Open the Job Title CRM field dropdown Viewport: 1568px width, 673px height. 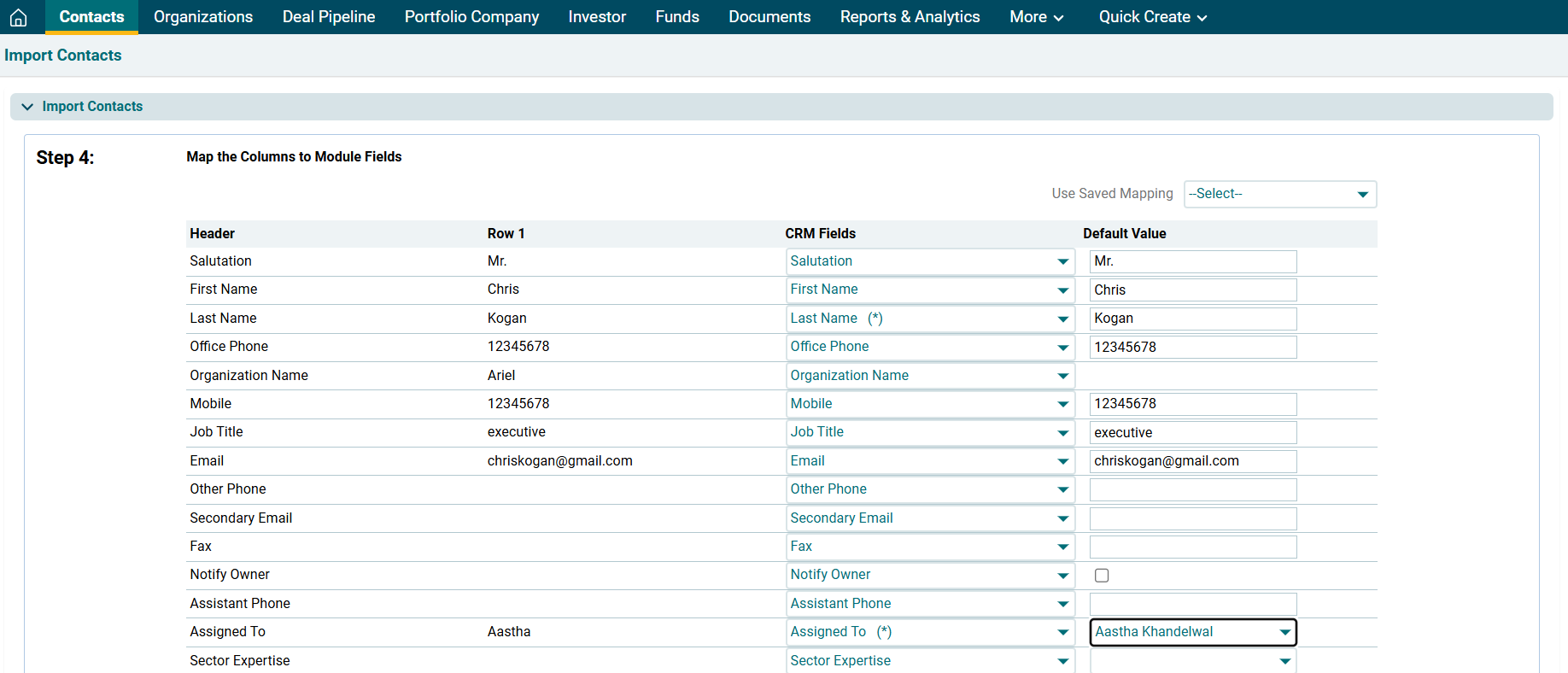(x=929, y=432)
